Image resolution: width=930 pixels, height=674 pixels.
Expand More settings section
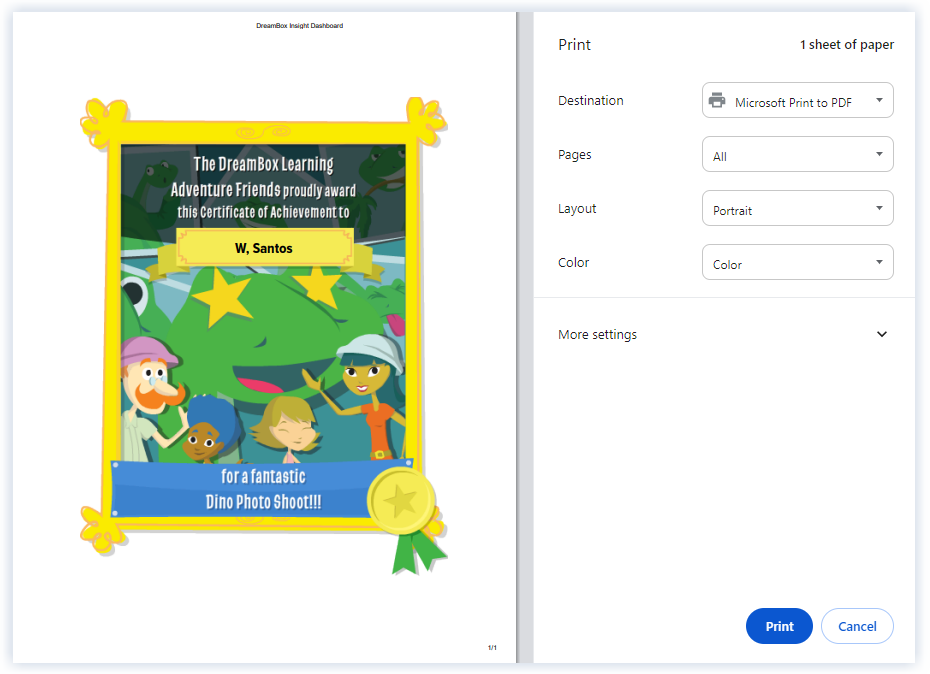(x=723, y=335)
